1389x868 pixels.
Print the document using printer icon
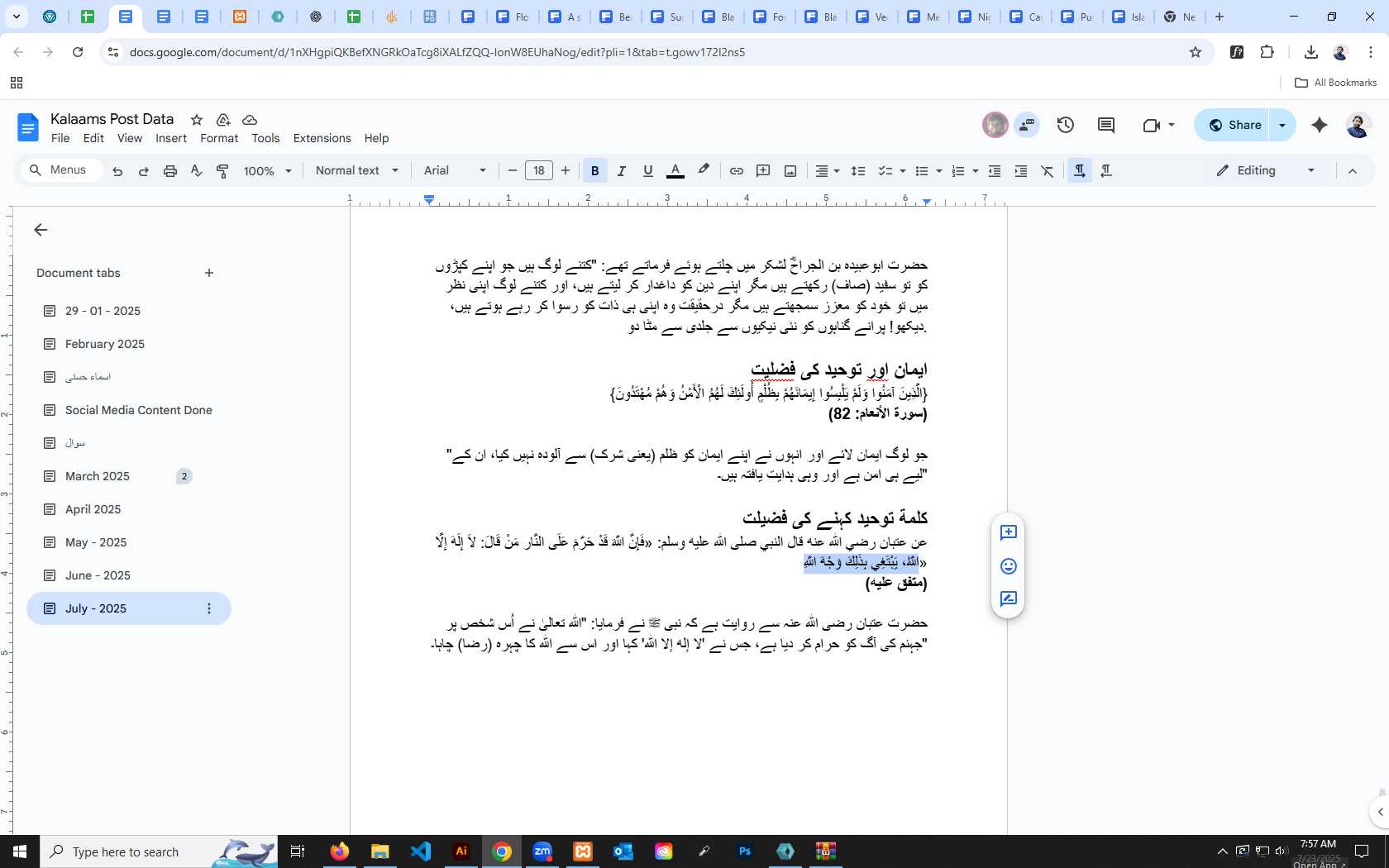[170, 171]
